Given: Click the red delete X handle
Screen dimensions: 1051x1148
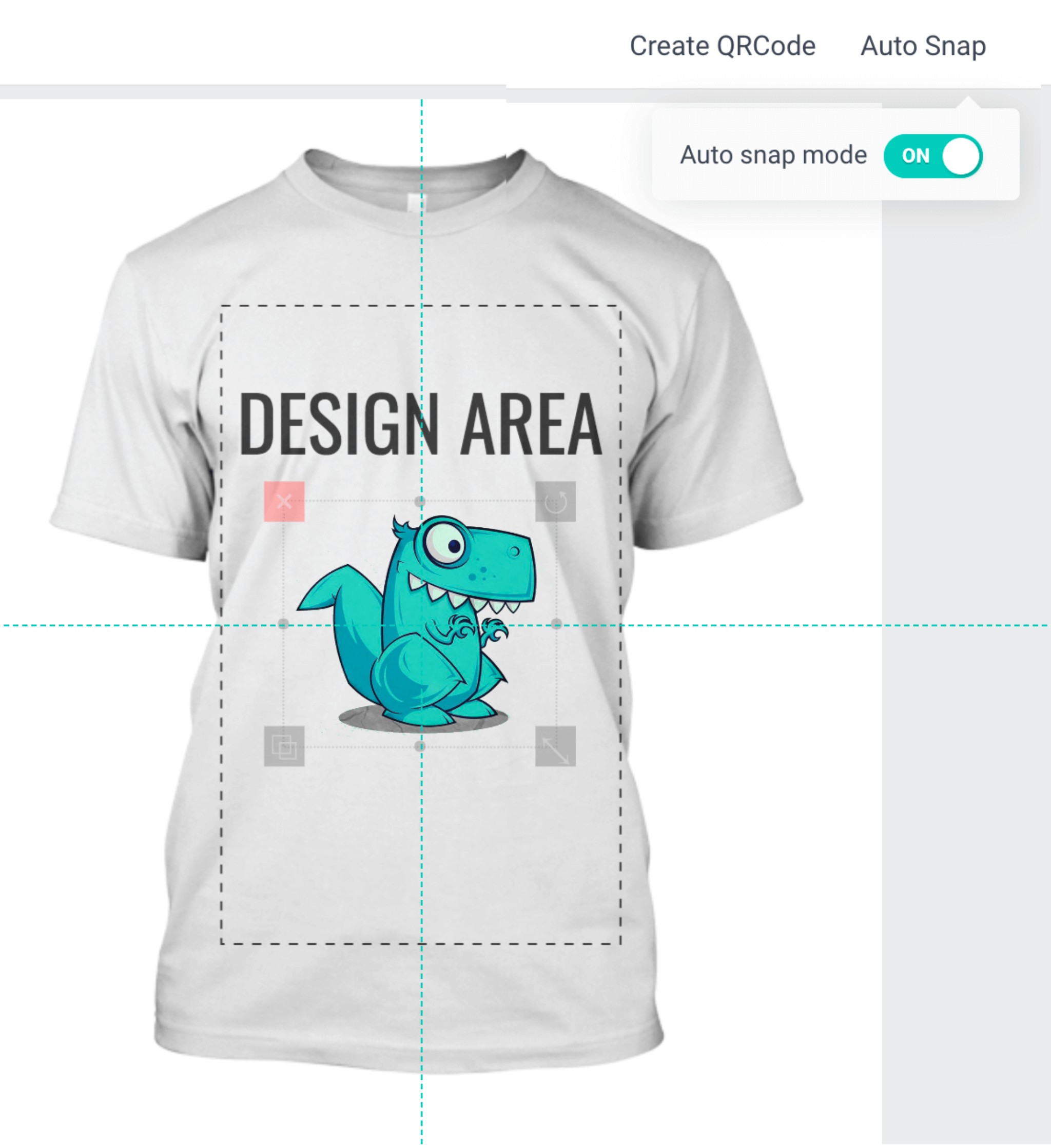Looking at the screenshot, I should point(284,502).
